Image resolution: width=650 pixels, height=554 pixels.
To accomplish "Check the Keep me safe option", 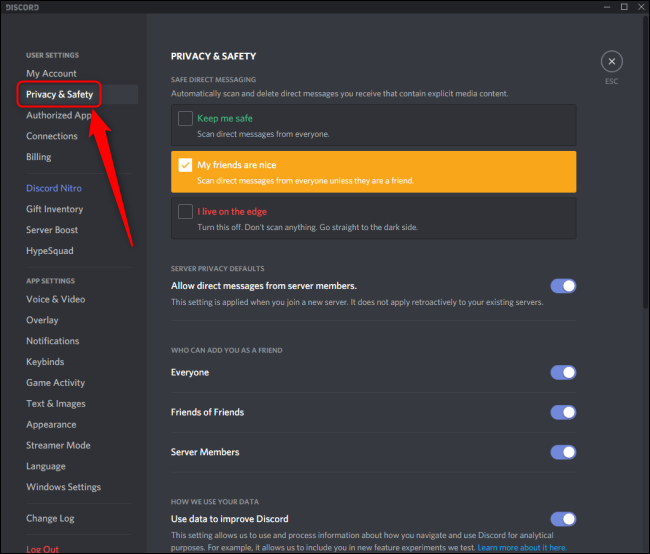I will tap(185, 118).
